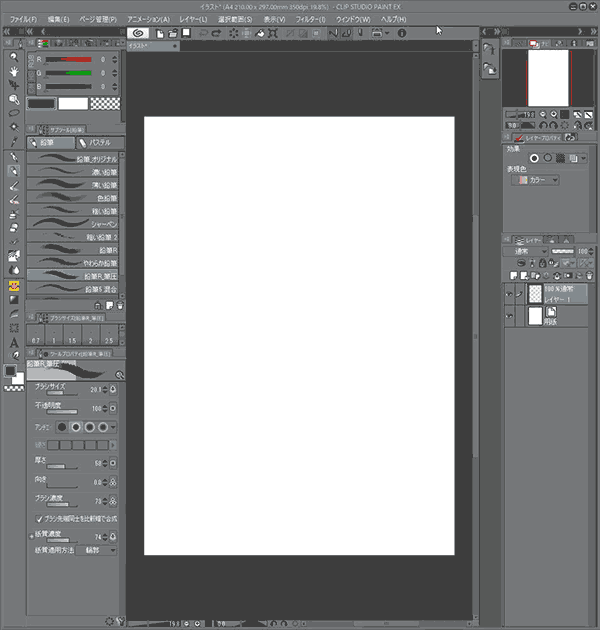Increase brush size with stepper

[x=105, y=387]
